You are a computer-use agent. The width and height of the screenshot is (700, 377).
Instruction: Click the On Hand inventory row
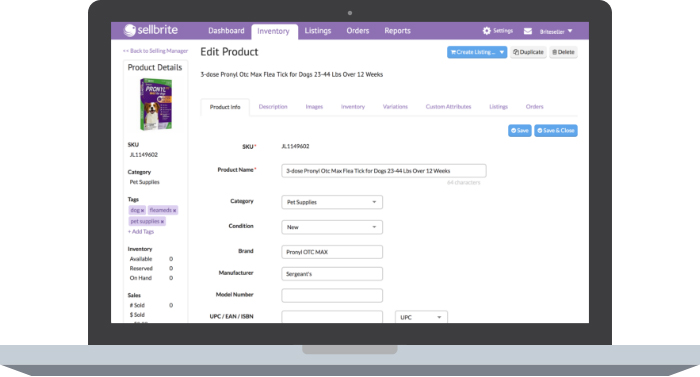tap(151, 278)
